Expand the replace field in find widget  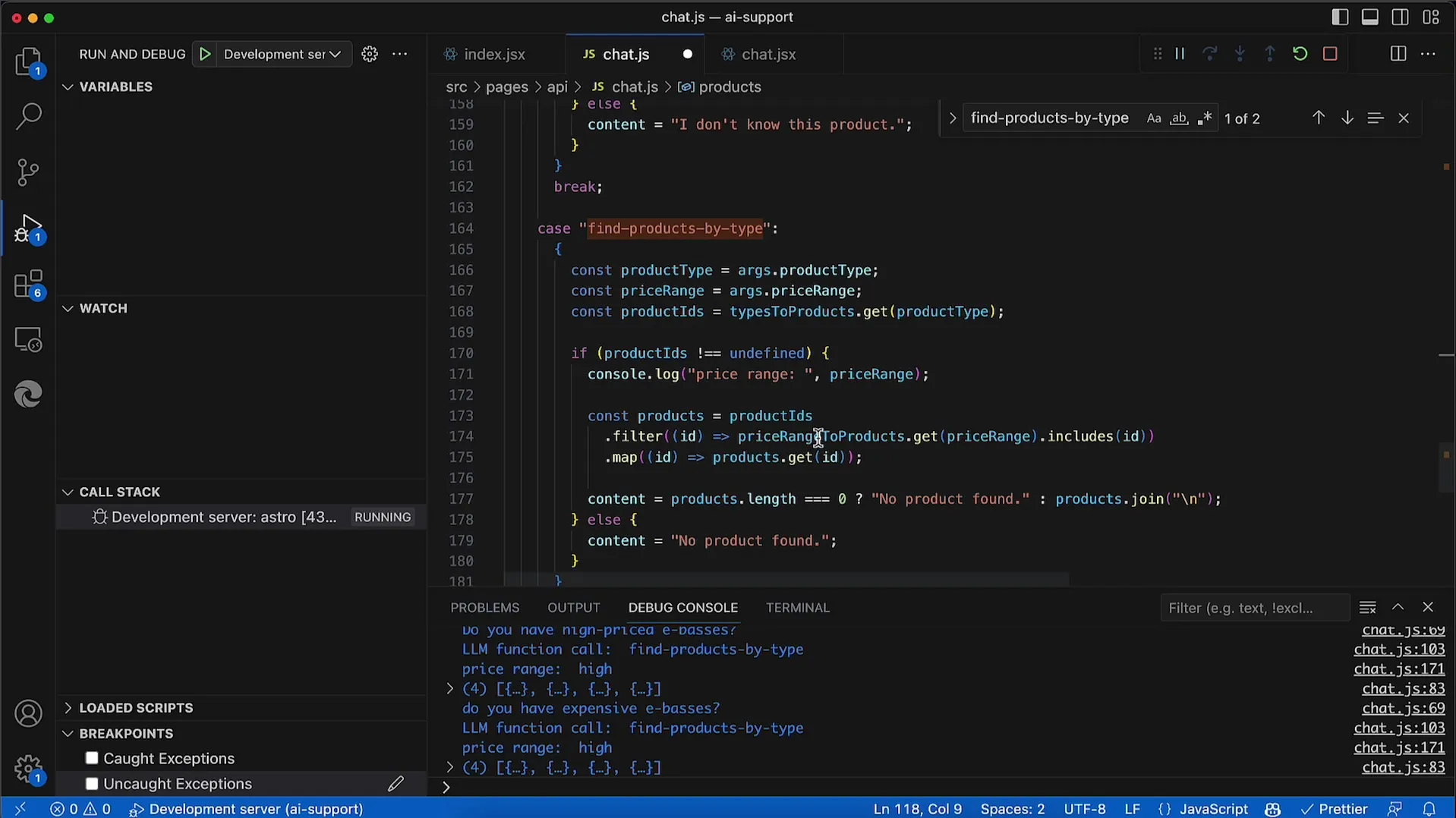952,118
